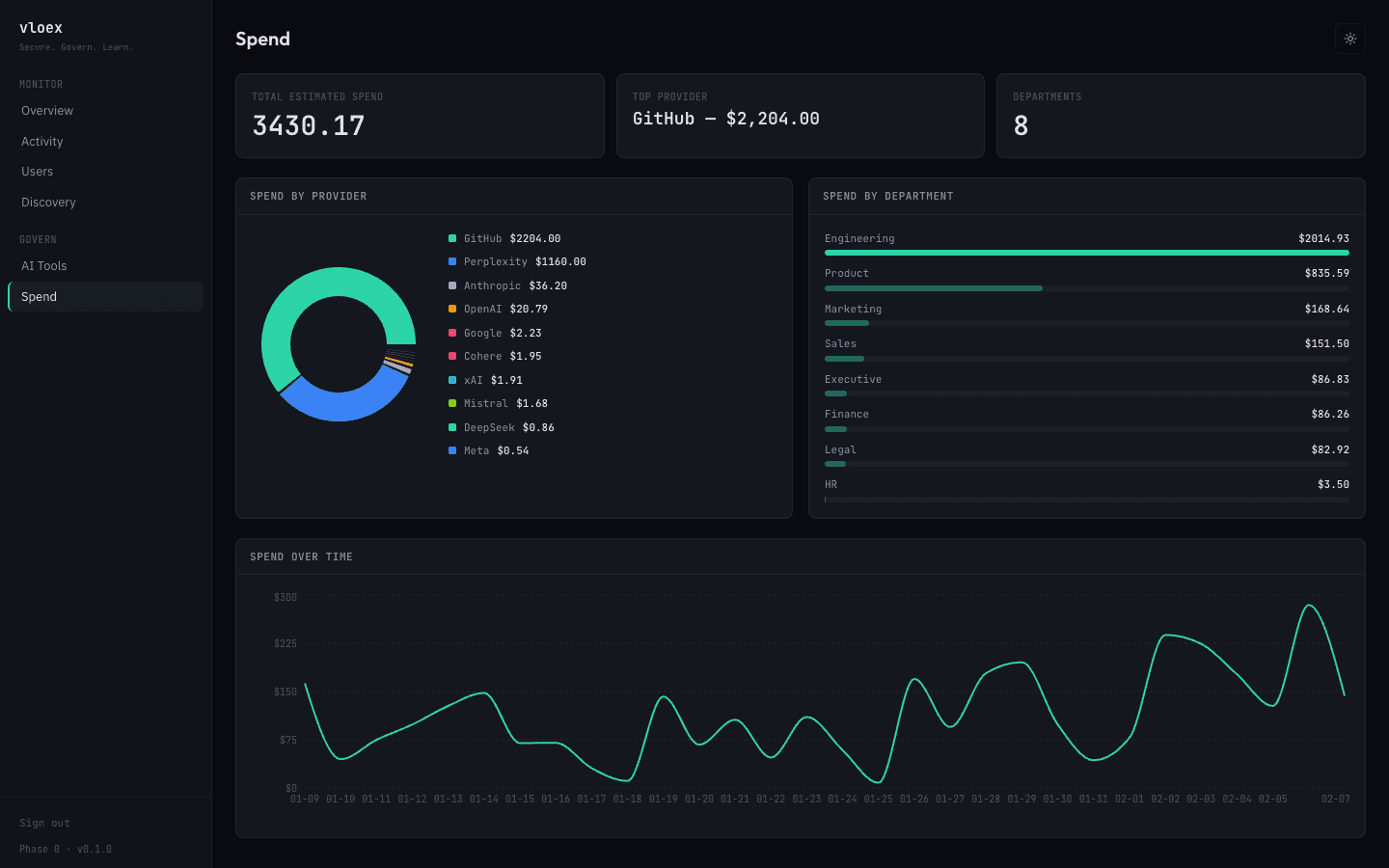Navigate to the Users page
The height and width of the screenshot is (868, 1389).
coord(37,171)
